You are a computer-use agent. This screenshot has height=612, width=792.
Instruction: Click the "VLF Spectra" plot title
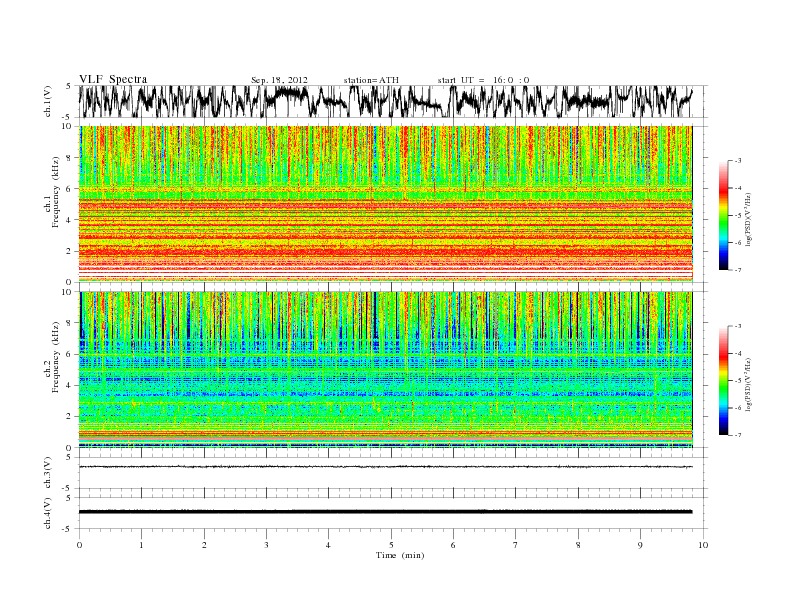click(113, 79)
